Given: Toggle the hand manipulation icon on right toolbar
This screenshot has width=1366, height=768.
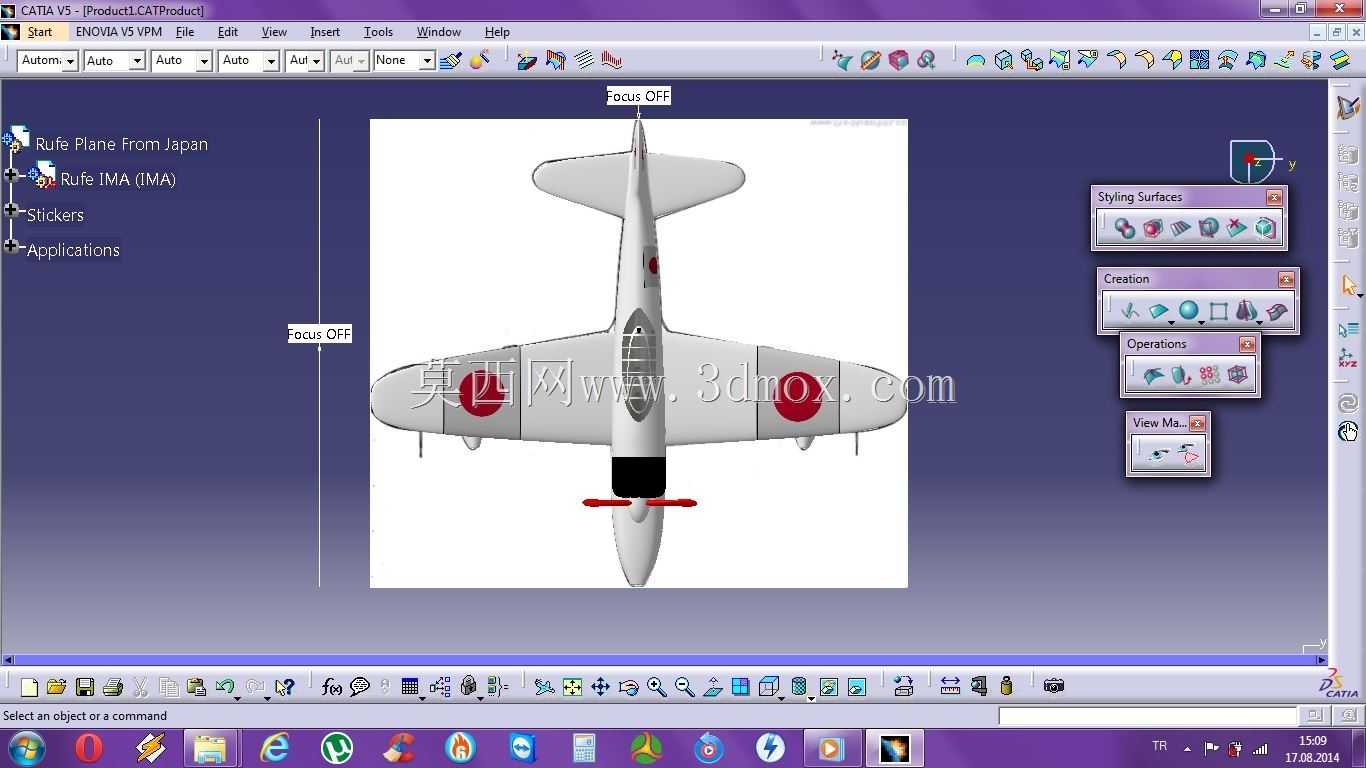Looking at the screenshot, I should pyautogui.click(x=1348, y=431).
